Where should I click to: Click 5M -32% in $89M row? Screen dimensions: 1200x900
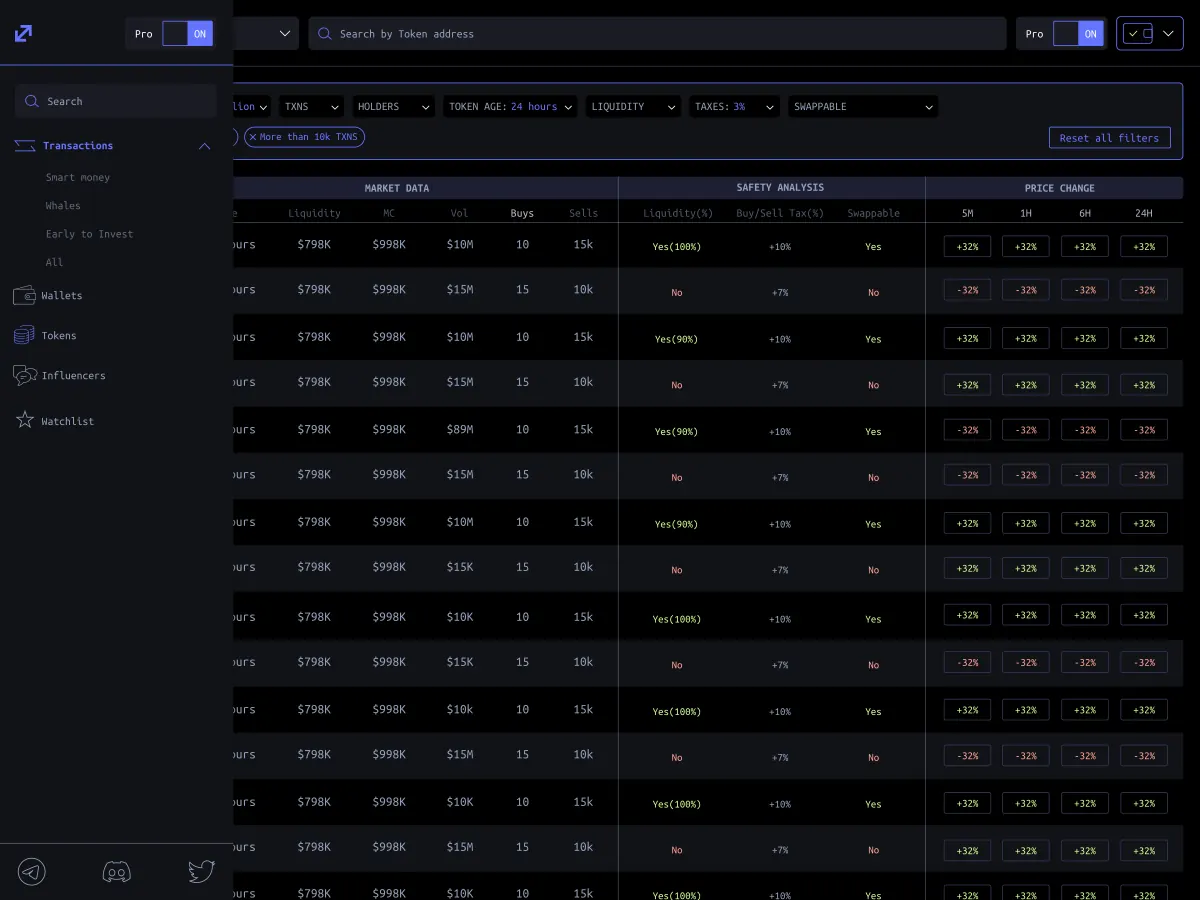(x=968, y=430)
